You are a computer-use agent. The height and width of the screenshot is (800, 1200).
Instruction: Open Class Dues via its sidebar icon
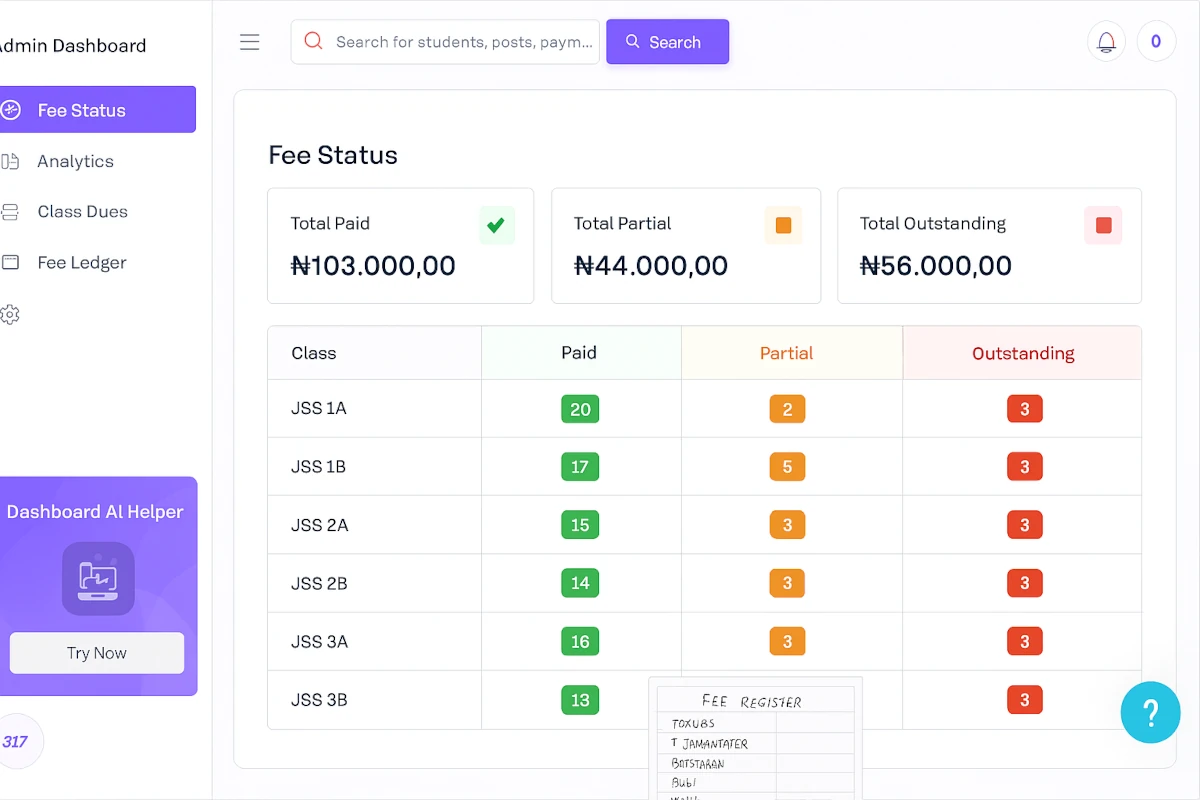(11, 211)
